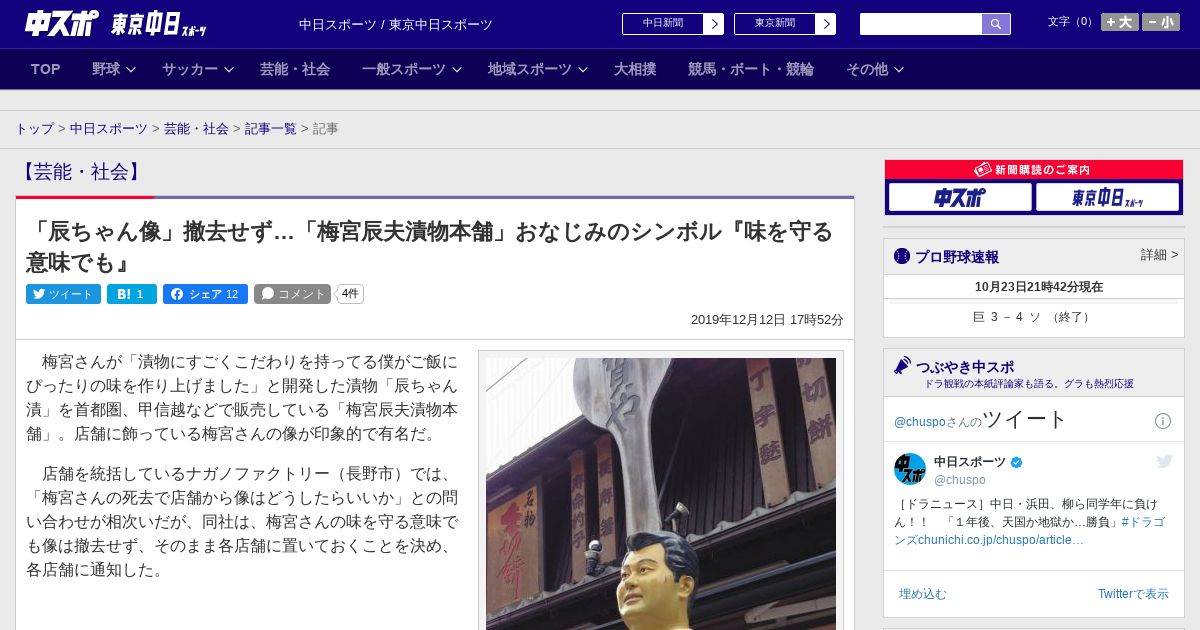Expand the サッカー menu
This screenshot has width=1200, height=630.
(198, 69)
